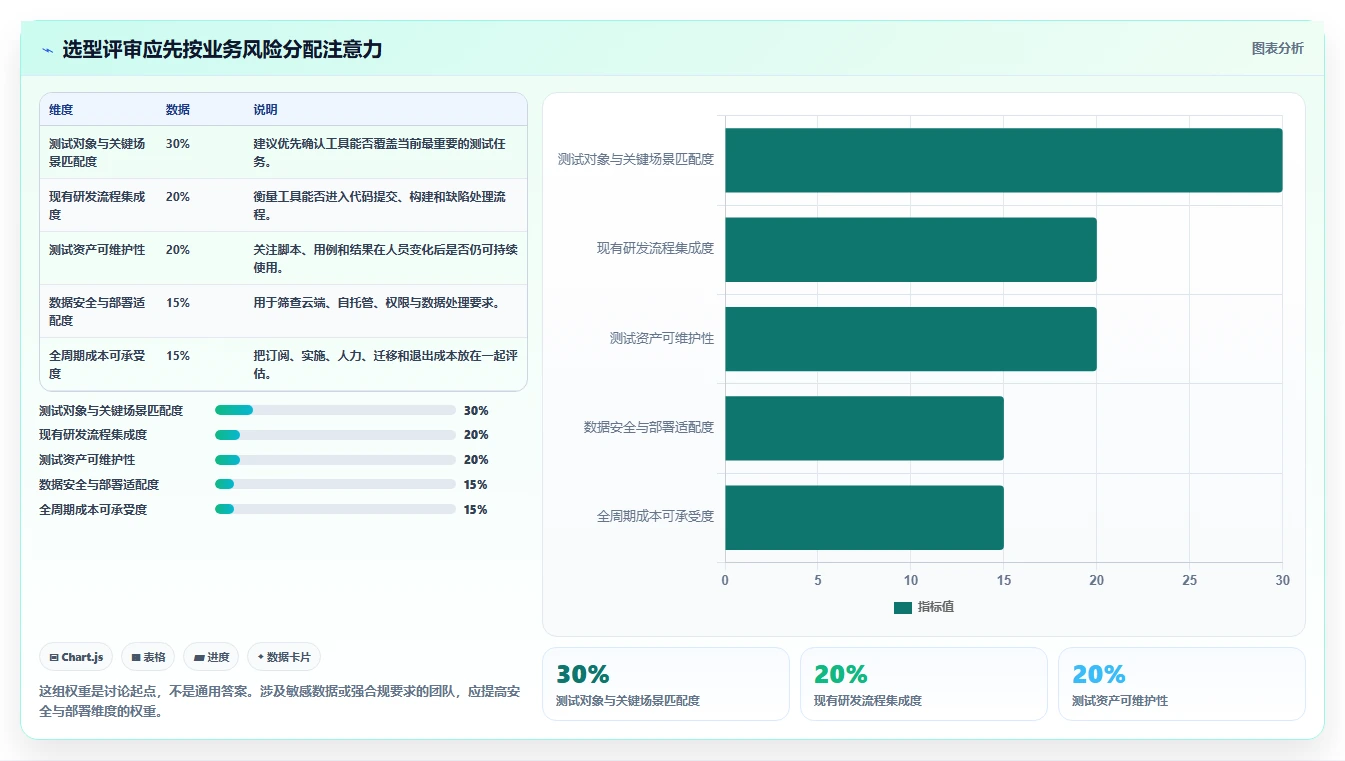Click table cell 测试对象与关键场景匹配度
The width and height of the screenshot is (1345, 761).
pos(97,153)
